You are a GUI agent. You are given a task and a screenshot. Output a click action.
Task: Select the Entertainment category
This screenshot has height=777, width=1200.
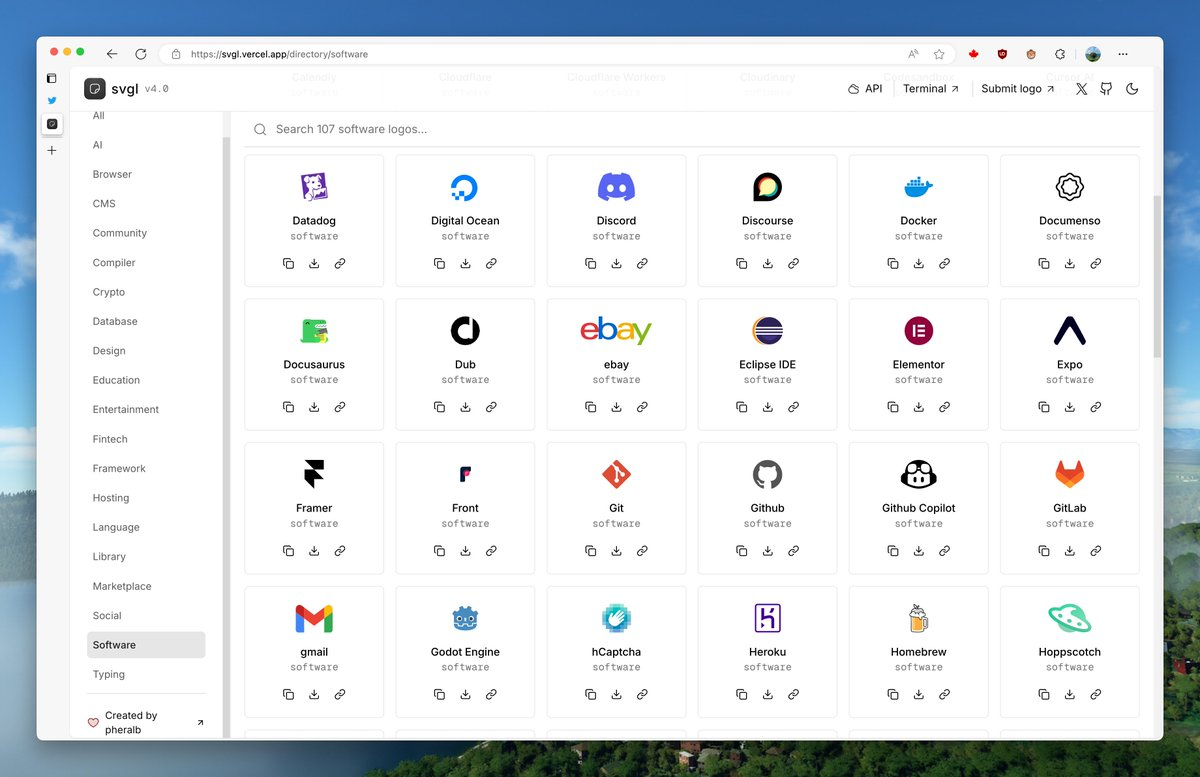click(x=146, y=409)
